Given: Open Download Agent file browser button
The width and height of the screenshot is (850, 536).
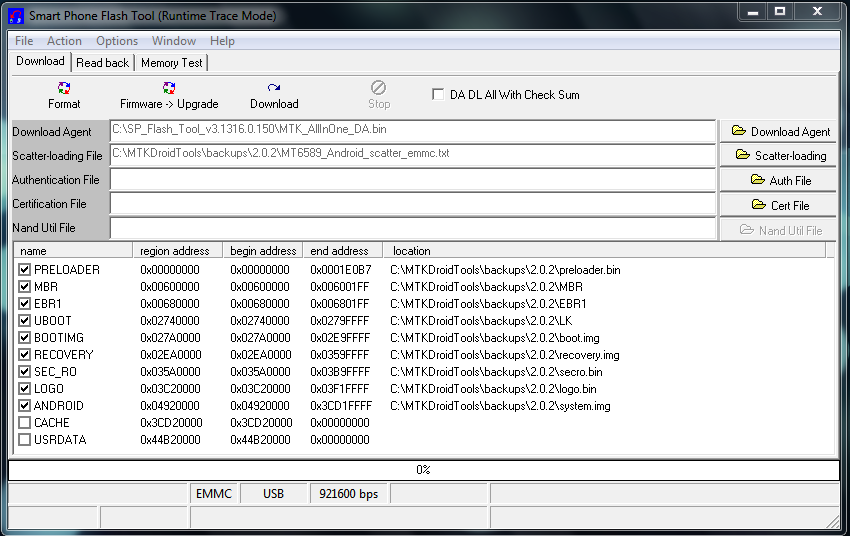Looking at the screenshot, I should 780,131.
